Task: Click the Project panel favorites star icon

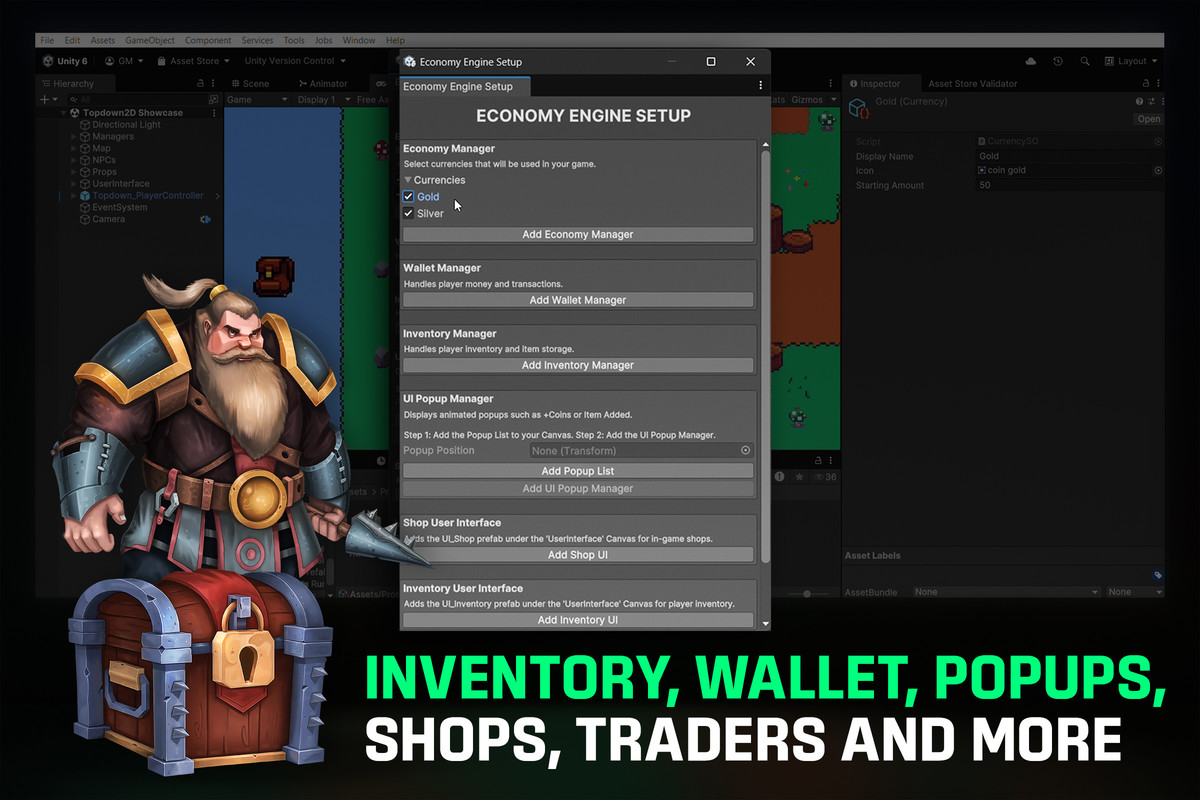Action: [799, 478]
